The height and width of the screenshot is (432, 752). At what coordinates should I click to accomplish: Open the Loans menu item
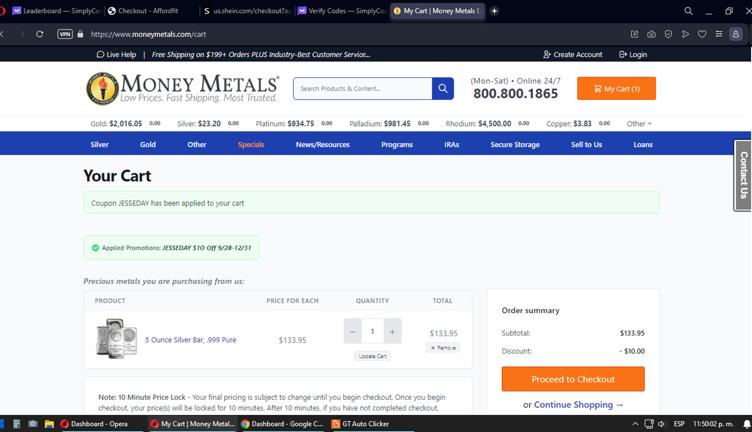643,144
